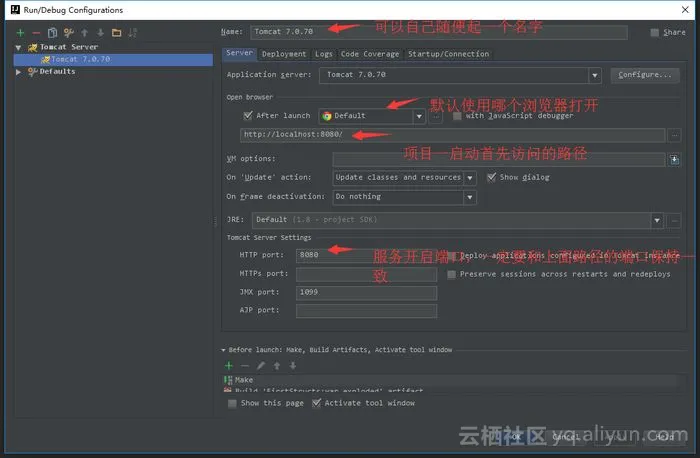The height and width of the screenshot is (458, 700).
Task: Click the AJP port field
Action: (x=366, y=311)
